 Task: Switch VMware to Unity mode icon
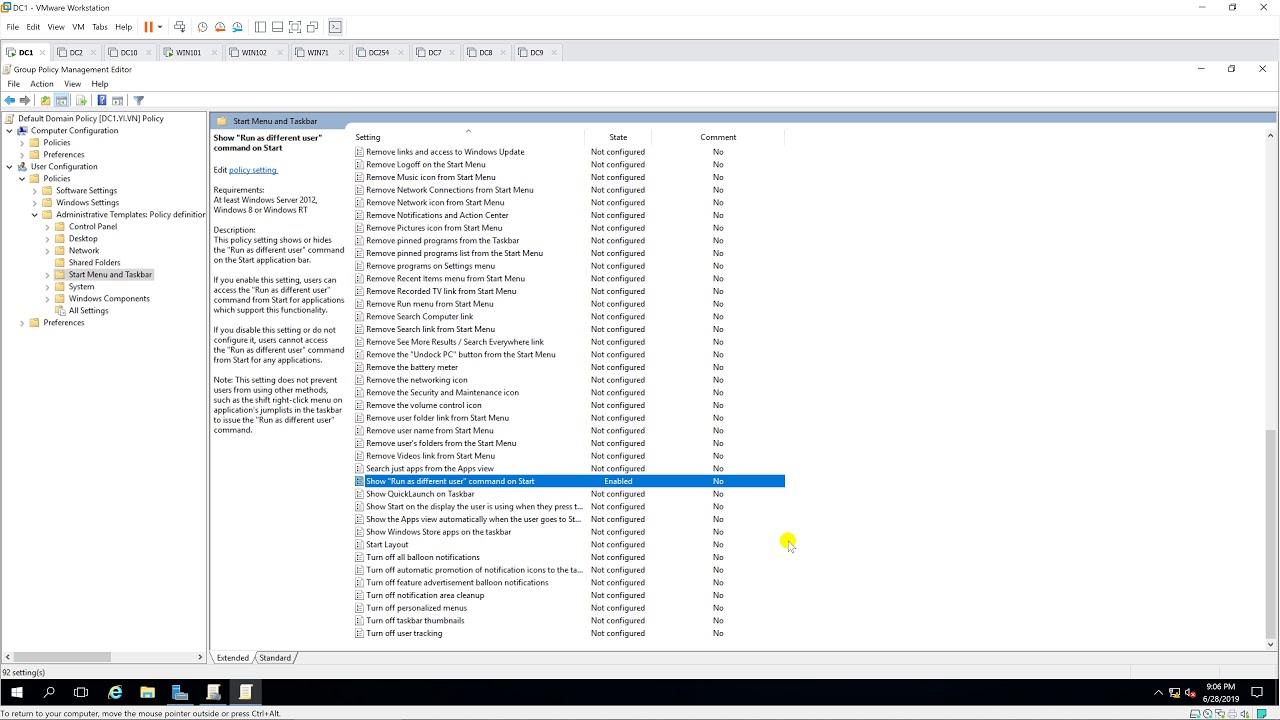(312, 27)
